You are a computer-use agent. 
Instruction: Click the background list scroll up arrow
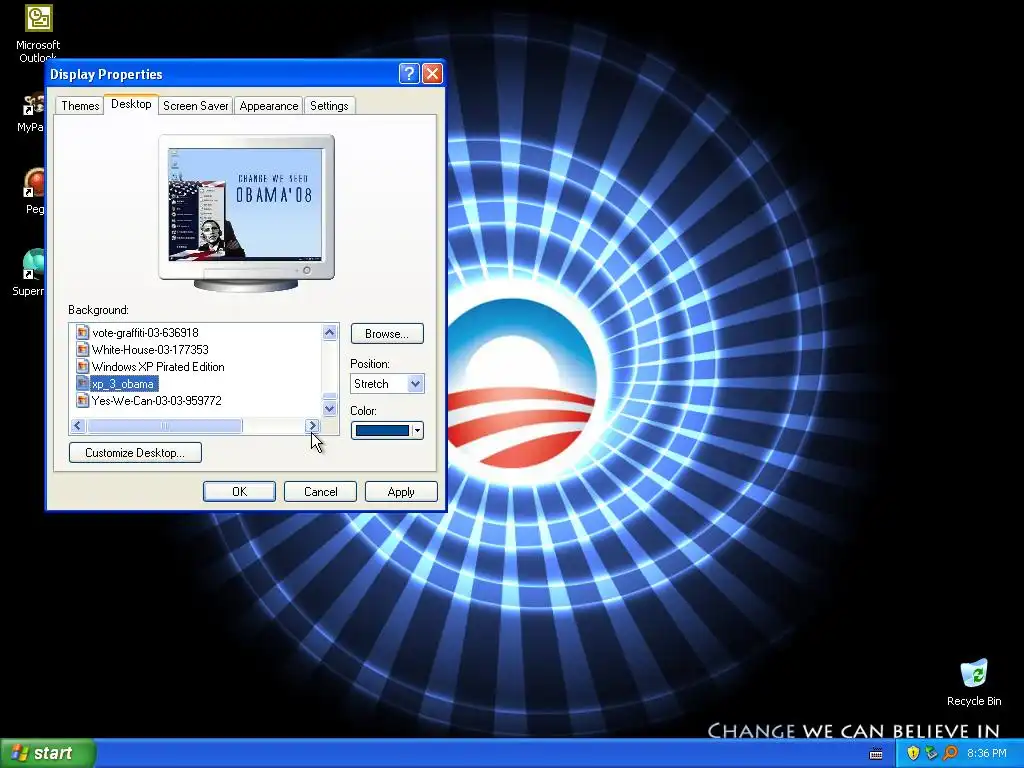(330, 332)
